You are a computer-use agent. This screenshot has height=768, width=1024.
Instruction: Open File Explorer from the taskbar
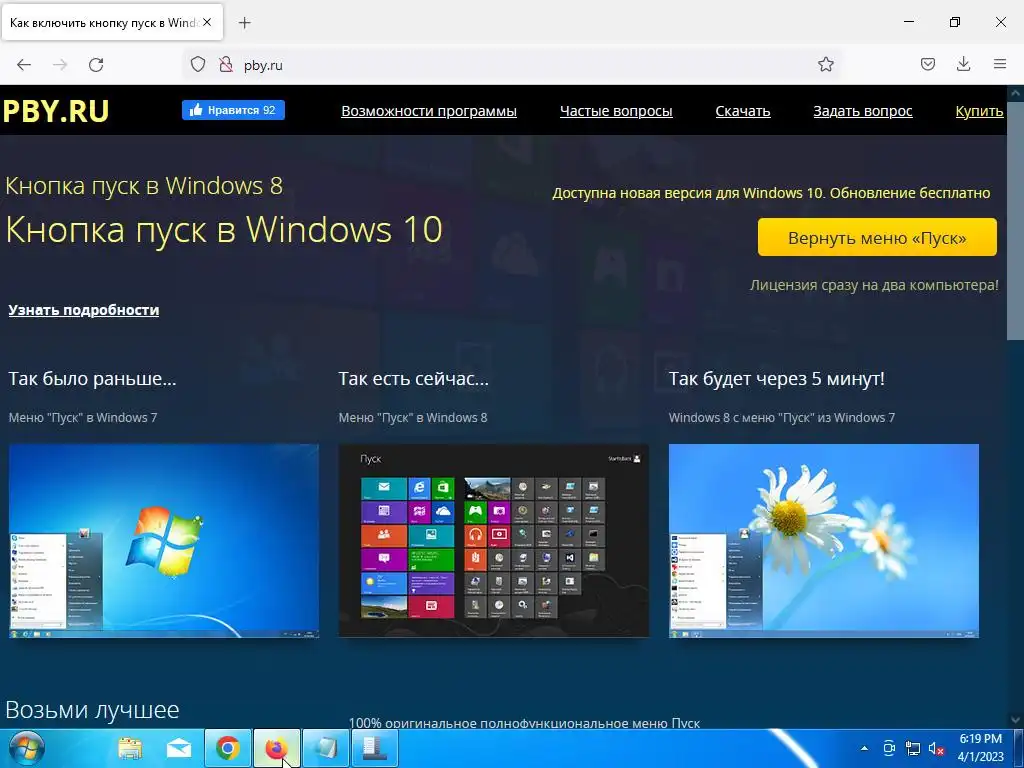click(130, 748)
